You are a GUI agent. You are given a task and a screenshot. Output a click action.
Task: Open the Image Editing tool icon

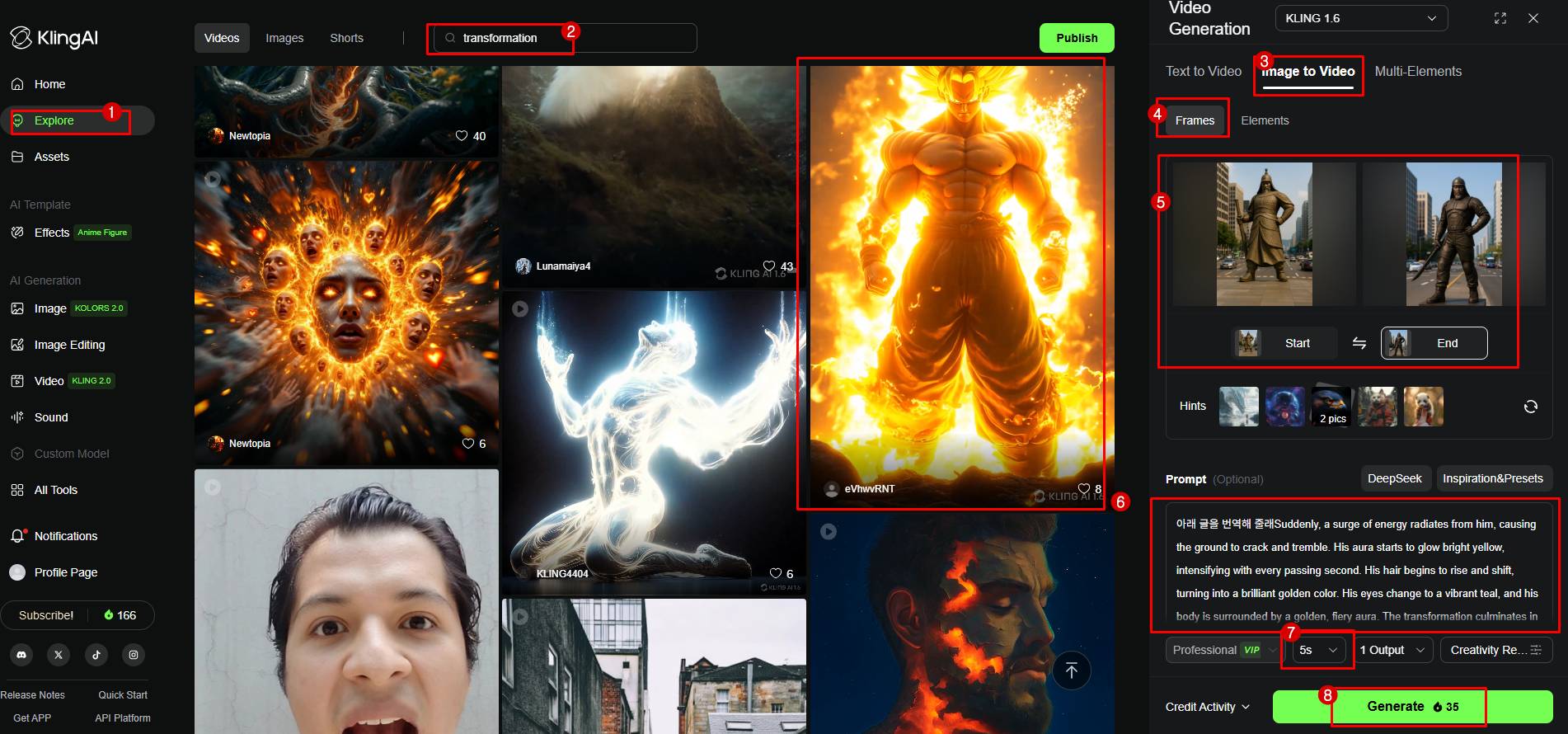click(x=17, y=345)
